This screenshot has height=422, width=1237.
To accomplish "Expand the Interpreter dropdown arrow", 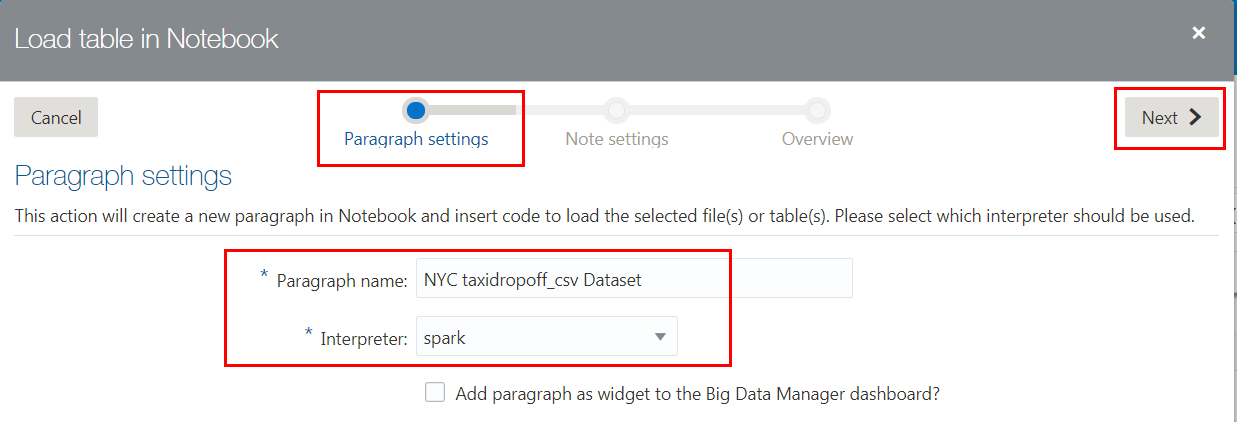I will click(x=660, y=337).
